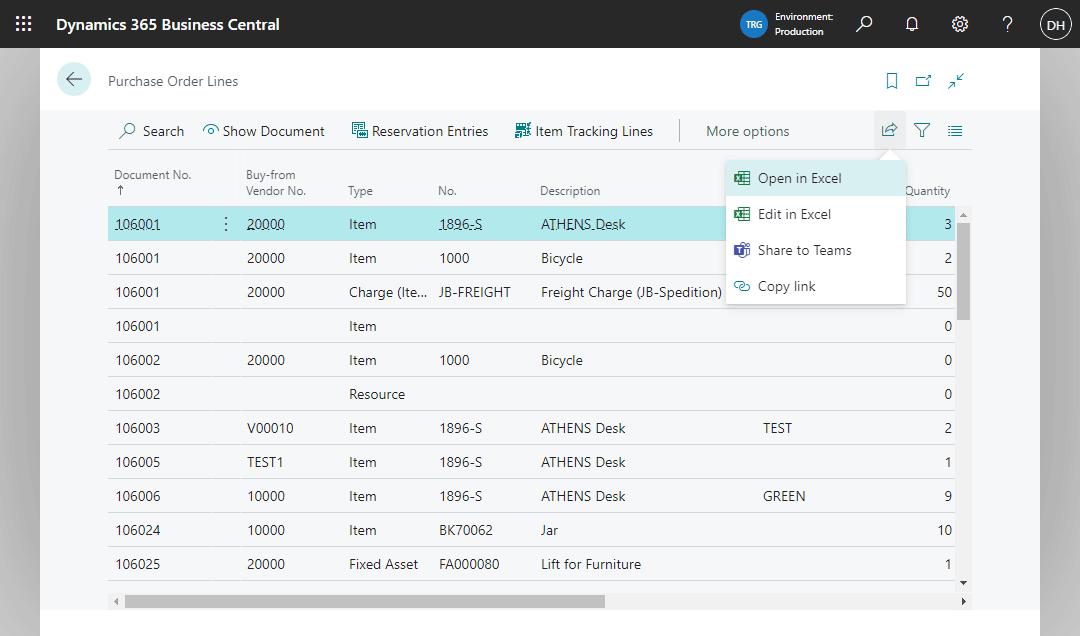Open page in a new window
Image resolution: width=1080 pixels, height=636 pixels.
(x=923, y=81)
